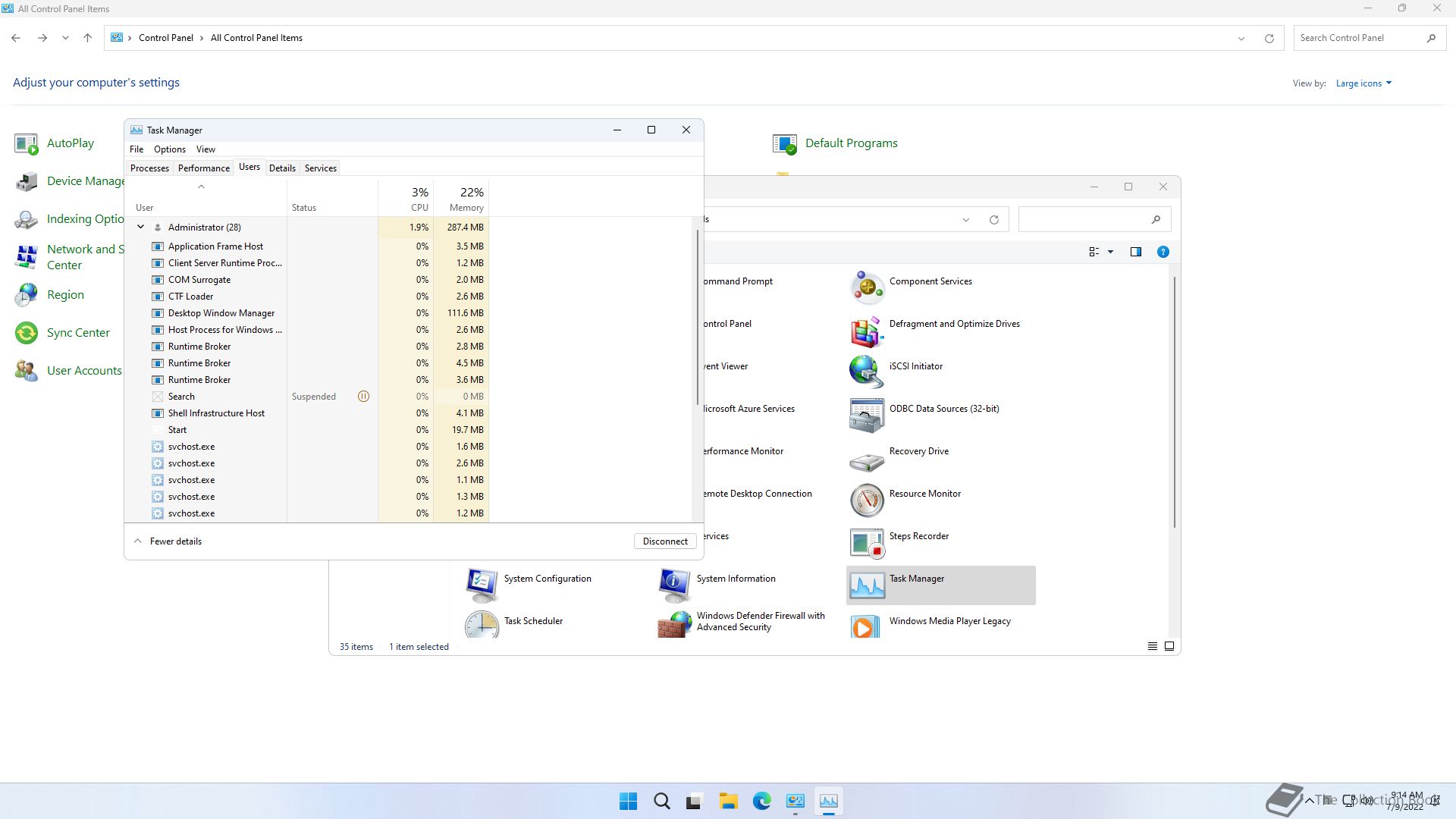Open the File menu in Task Manager

pos(136,149)
